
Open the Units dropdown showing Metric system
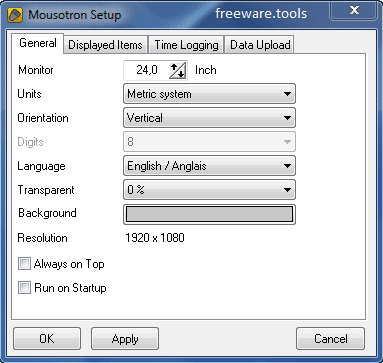click(209, 94)
